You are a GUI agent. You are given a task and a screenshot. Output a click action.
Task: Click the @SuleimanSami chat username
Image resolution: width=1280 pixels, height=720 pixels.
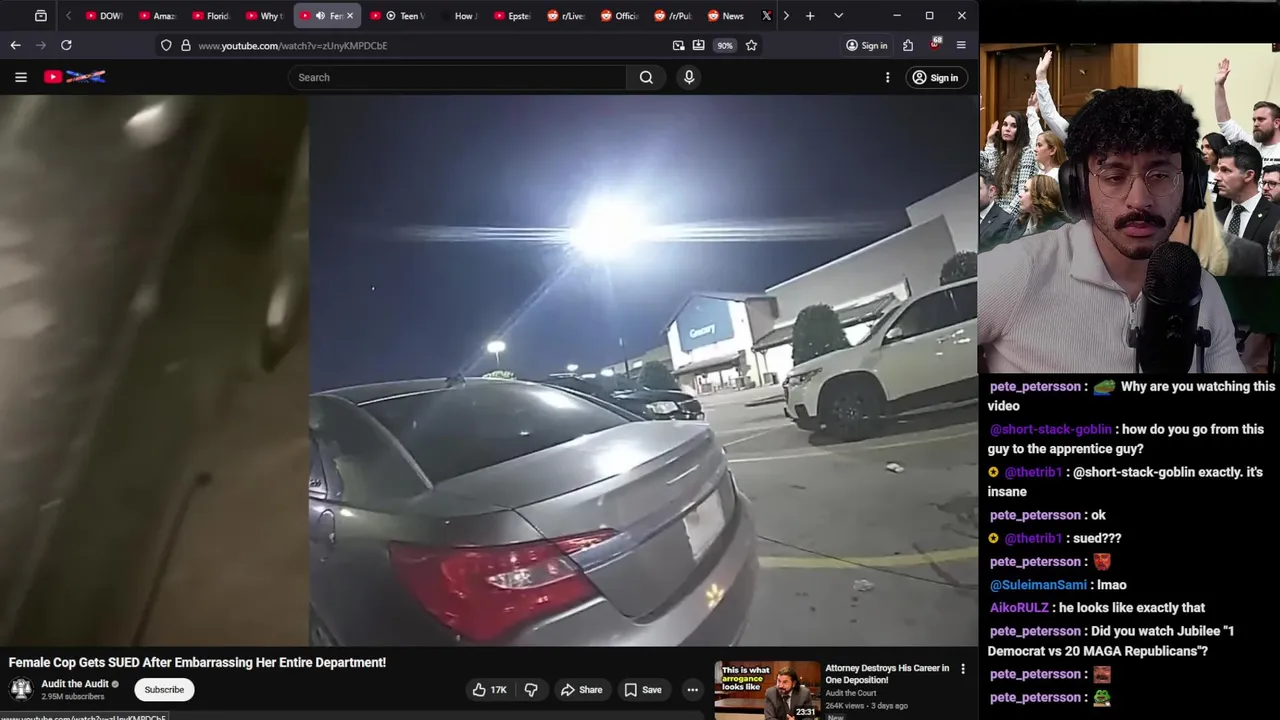point(1038,585)
